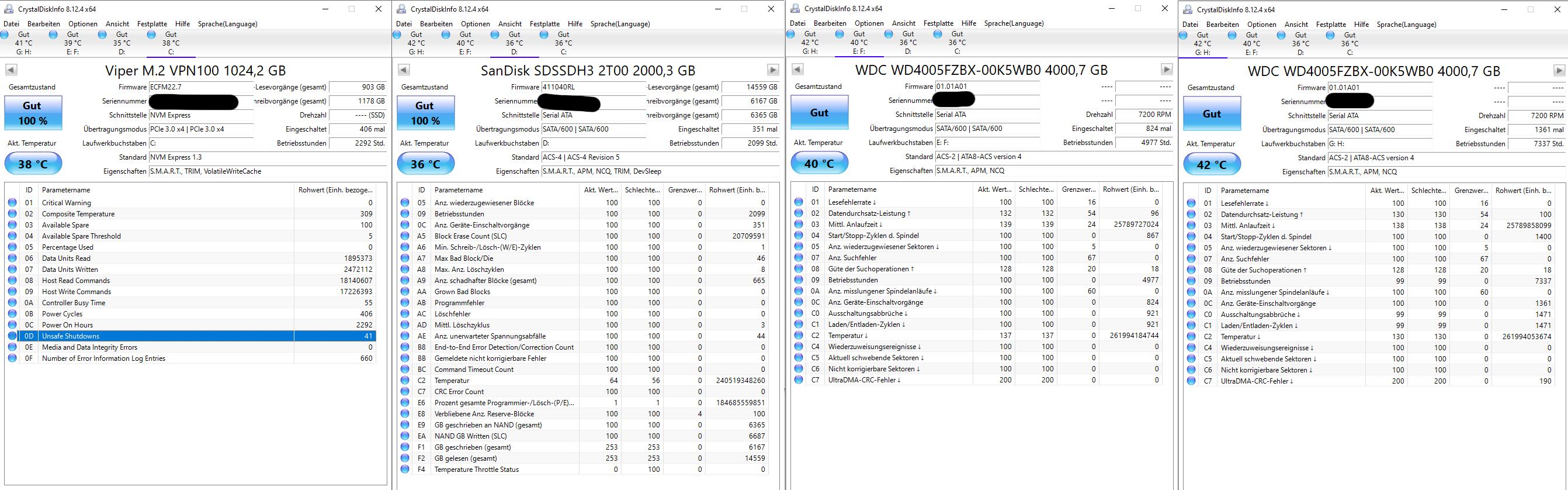Select Composite Temperature row in Viper window

pyautogui.click(x=191, y=213)
